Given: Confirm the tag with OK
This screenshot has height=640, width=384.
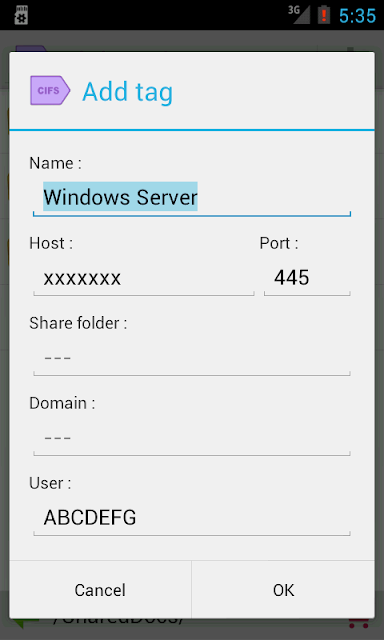Looking at the screenshot, I should point(283,590).
